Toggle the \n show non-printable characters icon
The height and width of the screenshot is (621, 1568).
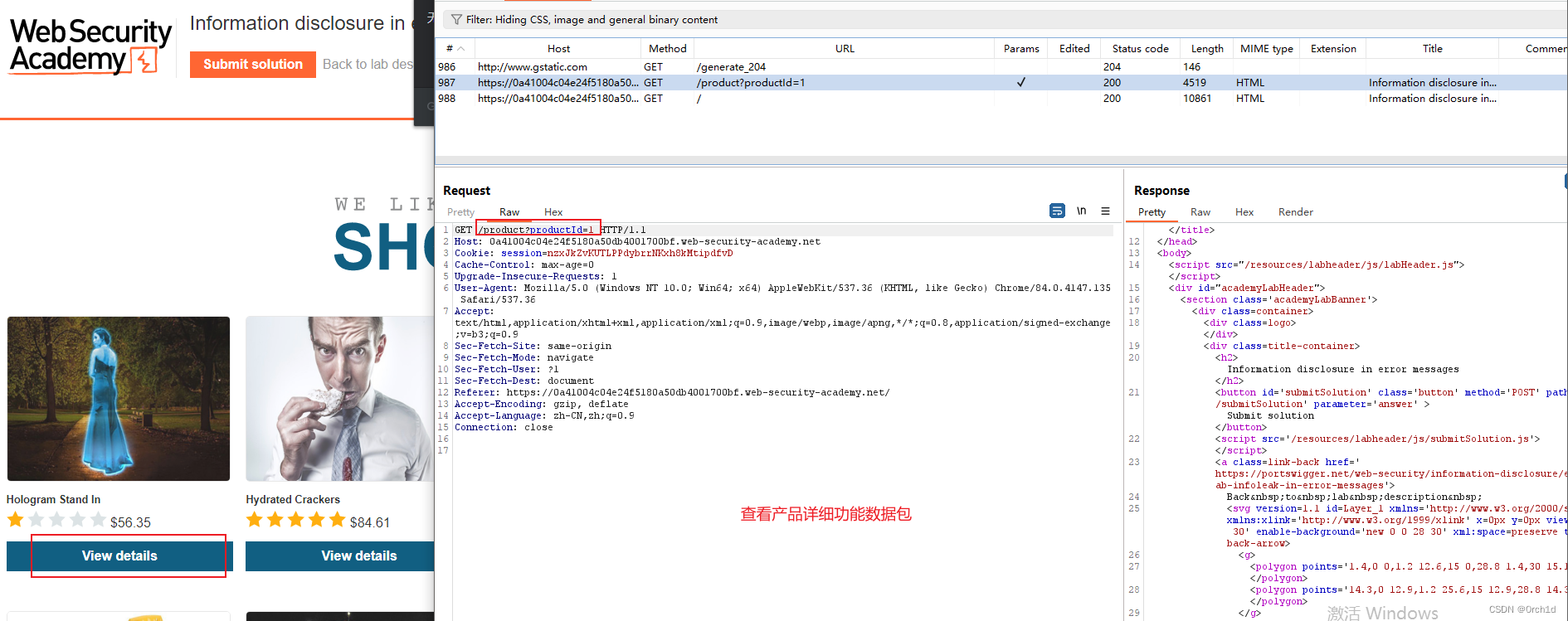pyautogui.click(x=1082, y=211)
